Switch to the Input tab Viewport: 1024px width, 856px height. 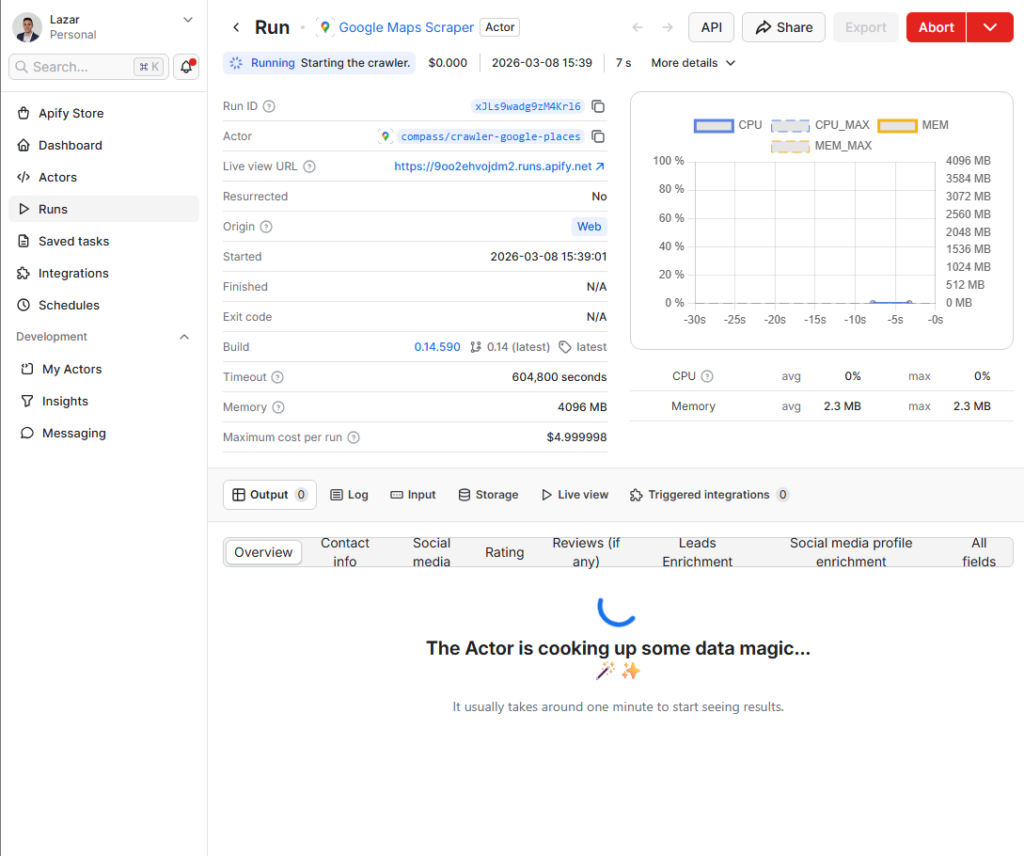pos(413,495)
